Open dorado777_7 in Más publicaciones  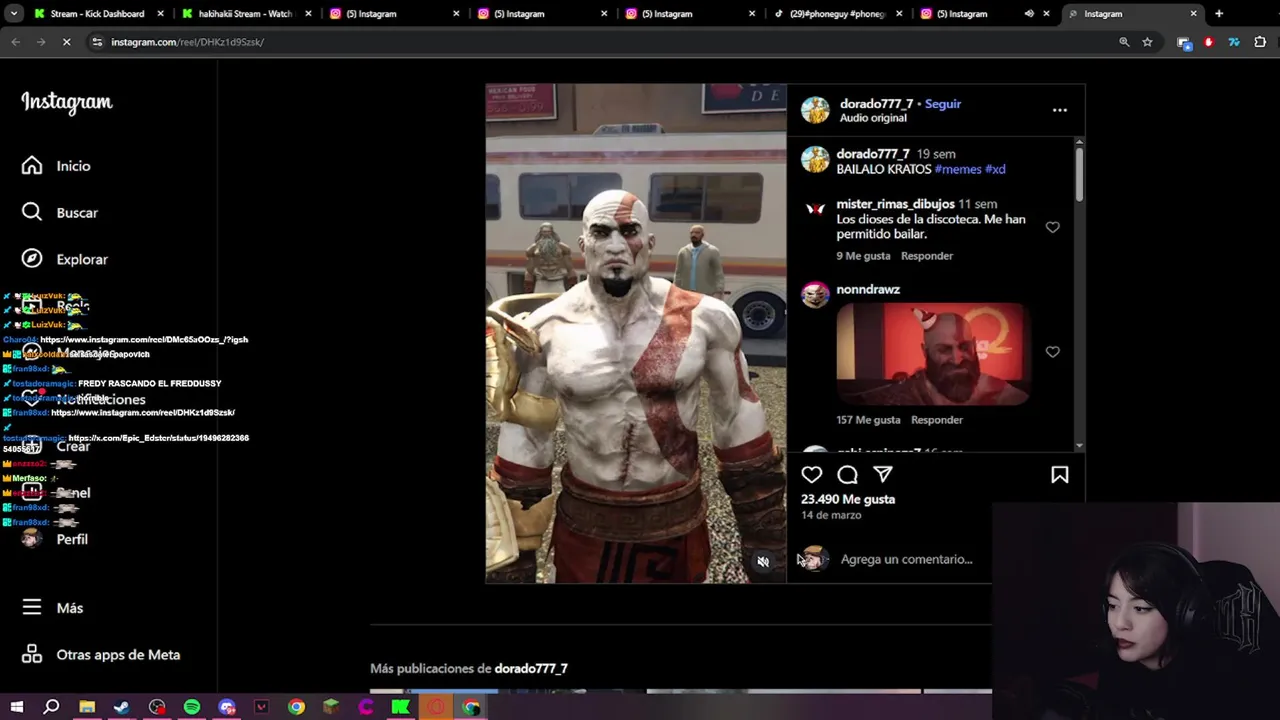pos(531,669)
